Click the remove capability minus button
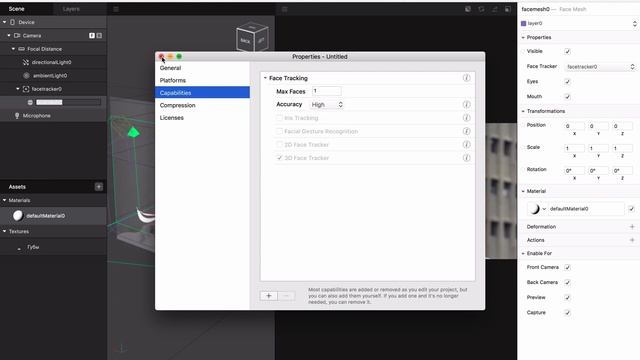This screenshot has width=640, height=360. click(287, 296)
